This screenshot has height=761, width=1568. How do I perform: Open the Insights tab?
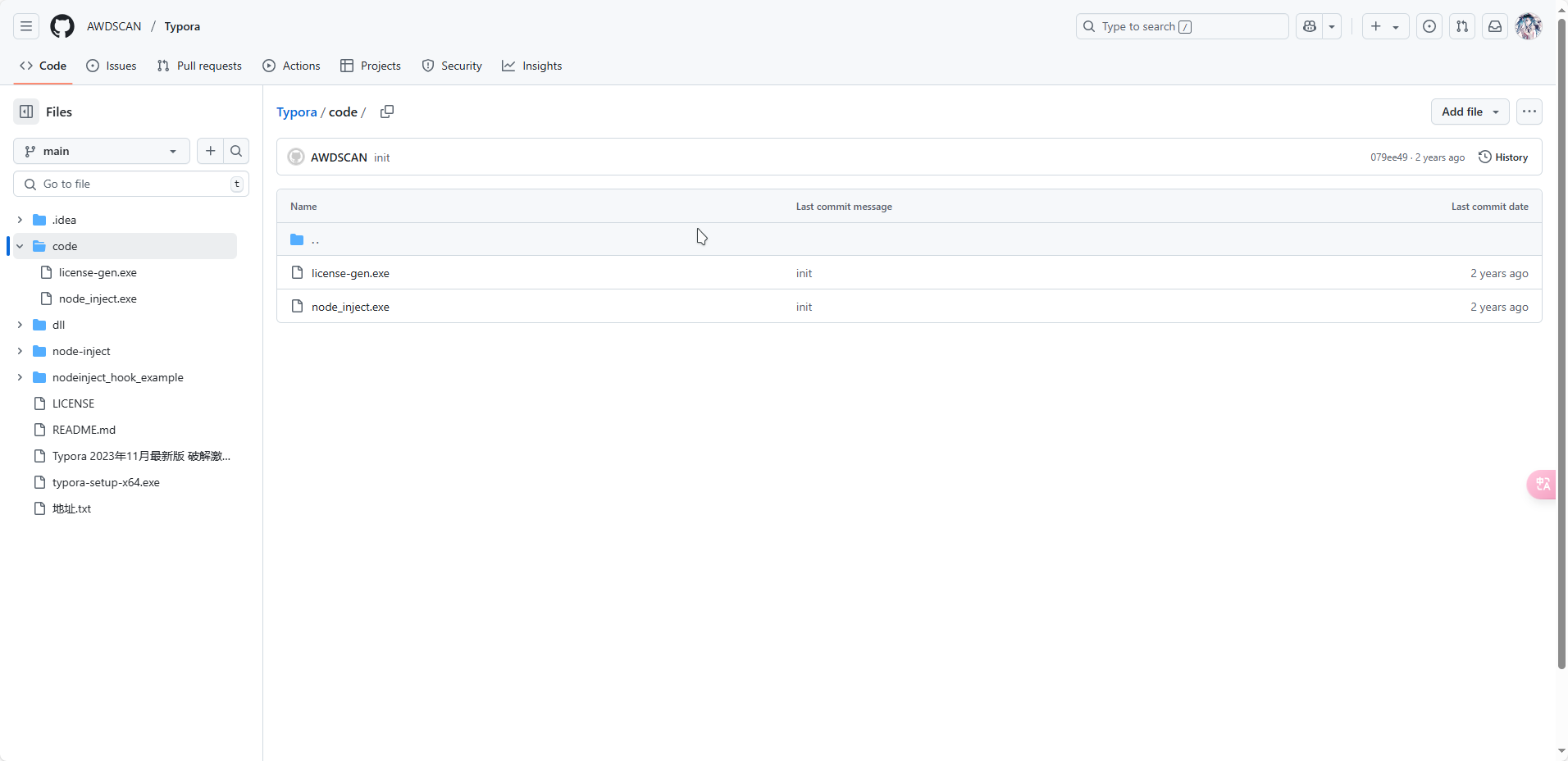pos(531,66)
